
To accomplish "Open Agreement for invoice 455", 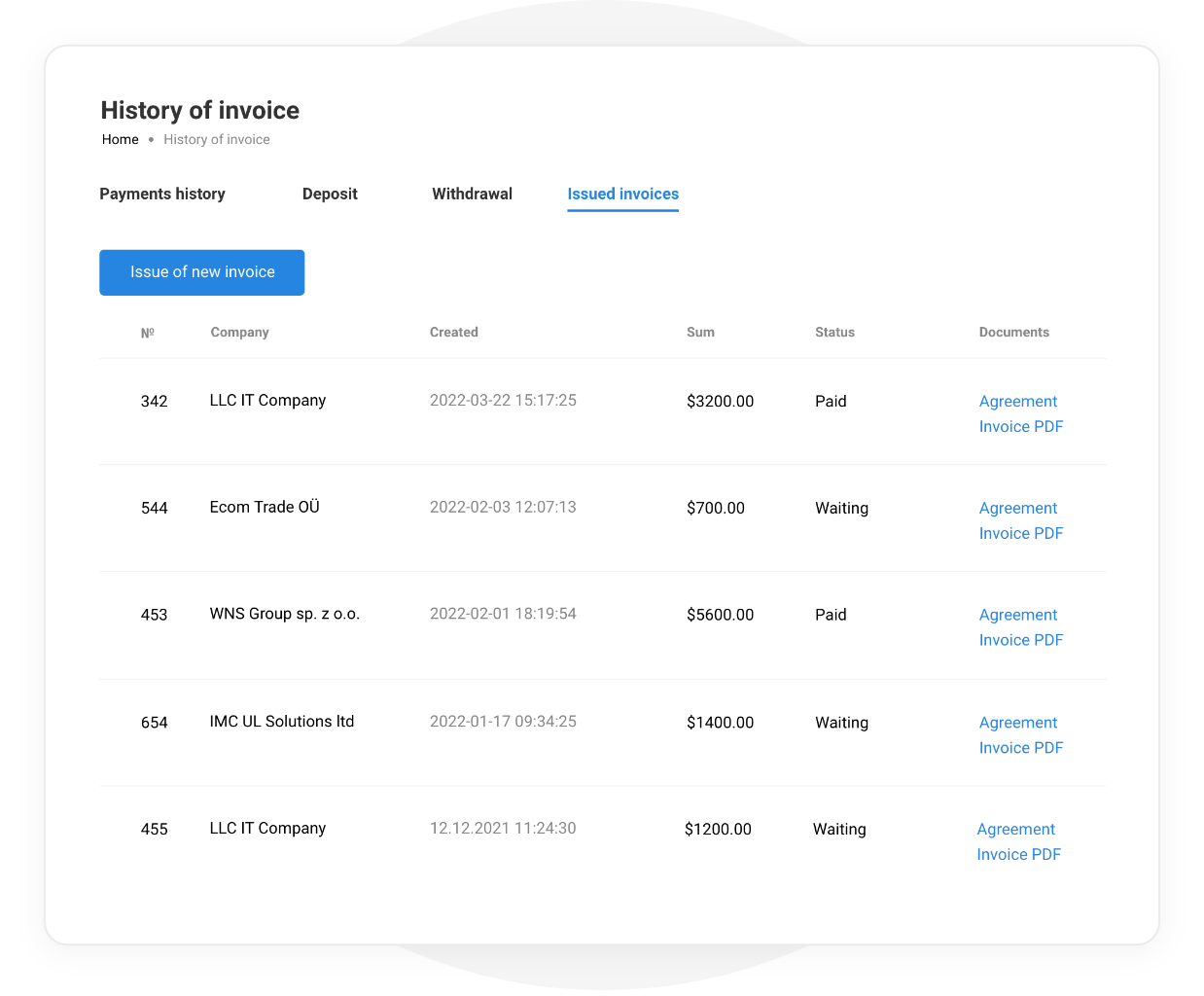I will (1015, 829).
